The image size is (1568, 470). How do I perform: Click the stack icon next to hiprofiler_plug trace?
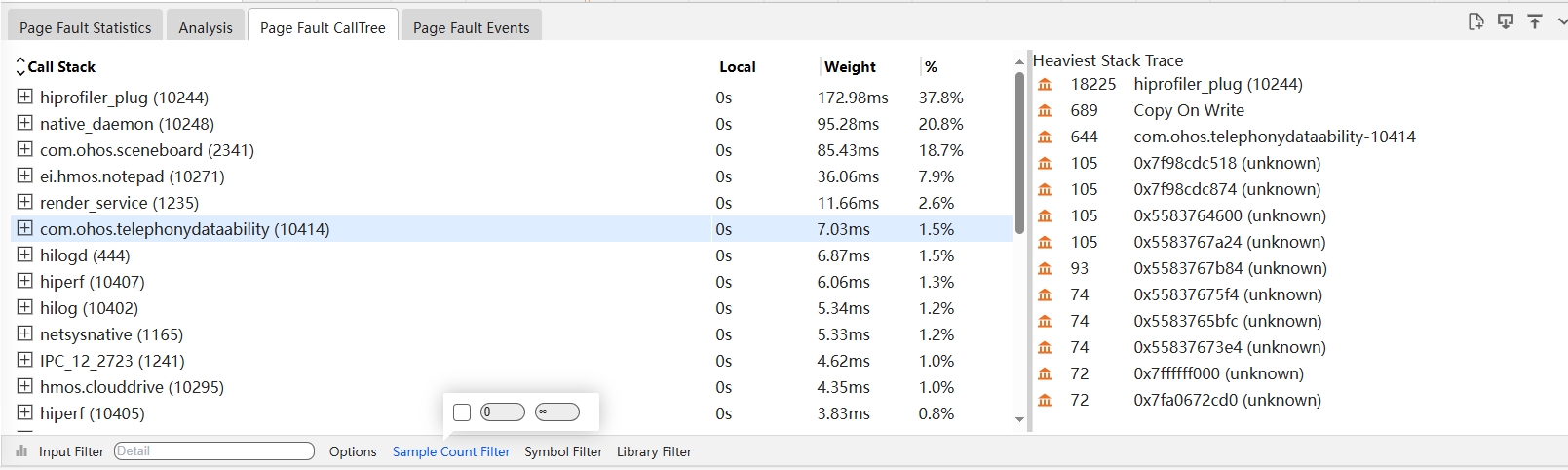coord(1045,85)
